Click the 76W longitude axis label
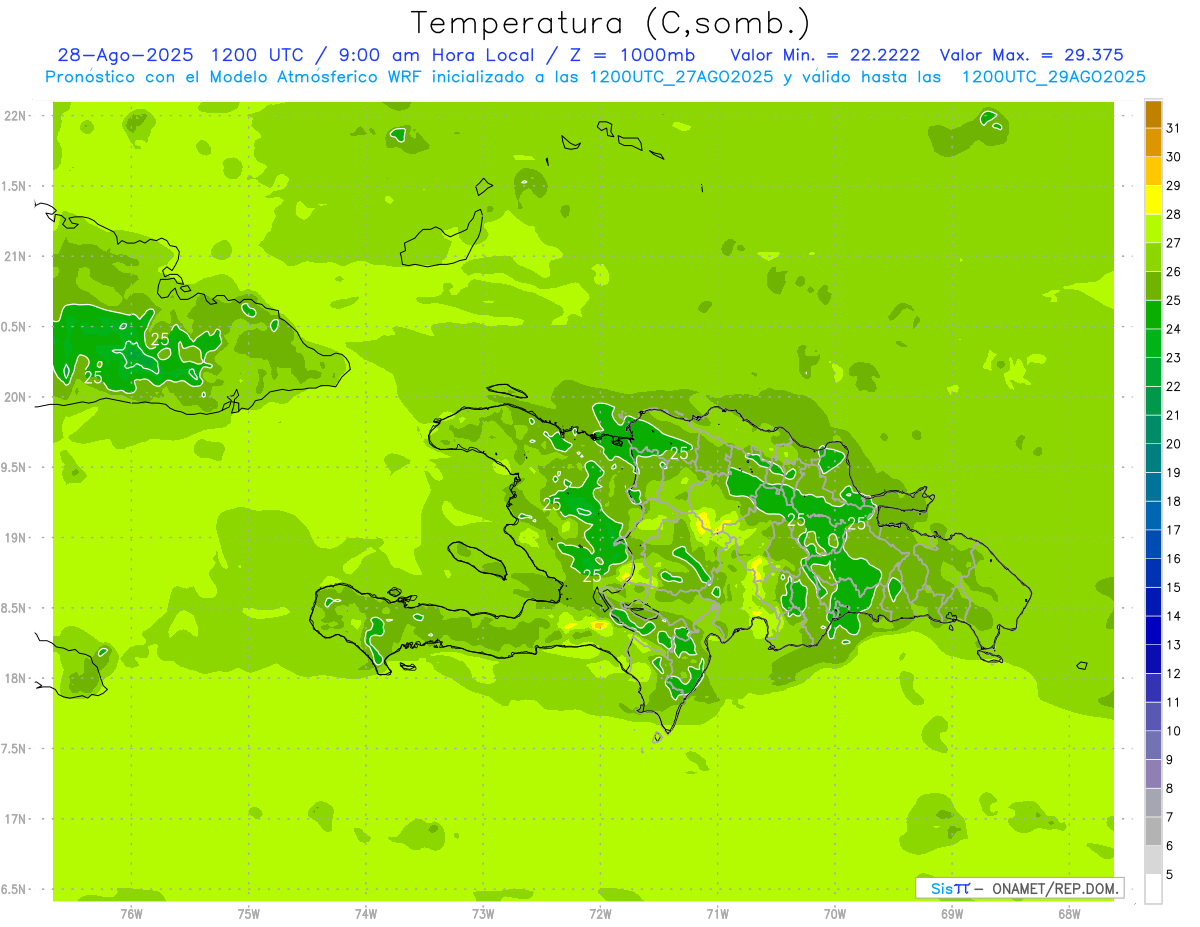The width and height of the screenshot is (1200, 927). (x=131, y=913)
